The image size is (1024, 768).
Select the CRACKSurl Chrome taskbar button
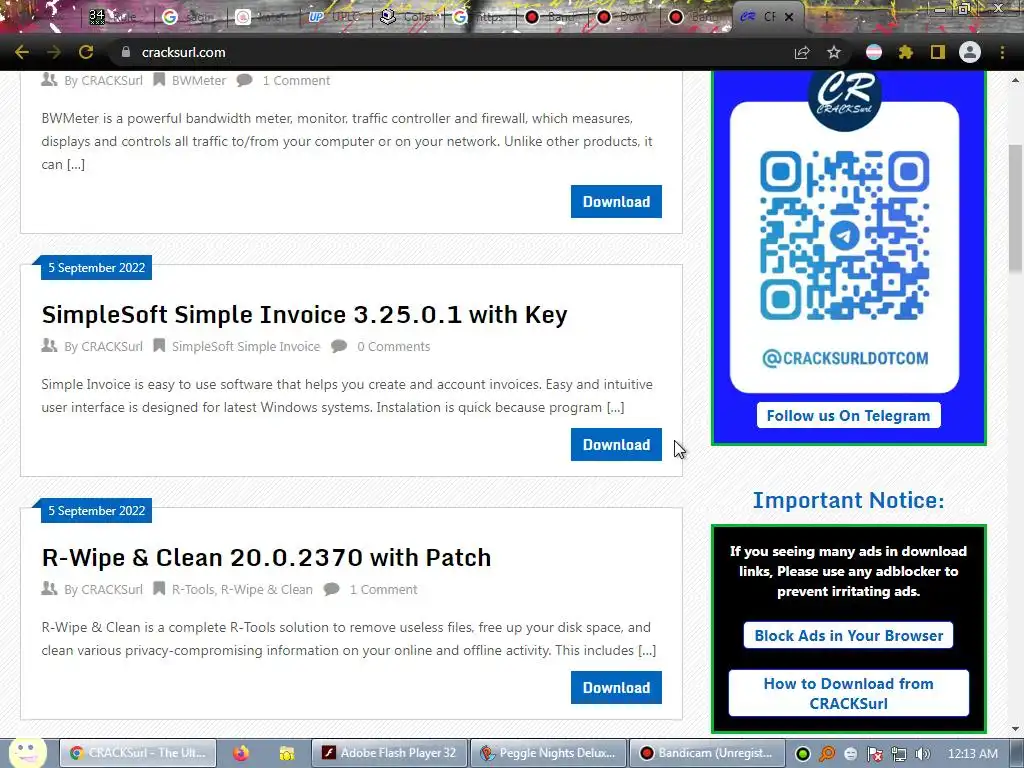138,753
